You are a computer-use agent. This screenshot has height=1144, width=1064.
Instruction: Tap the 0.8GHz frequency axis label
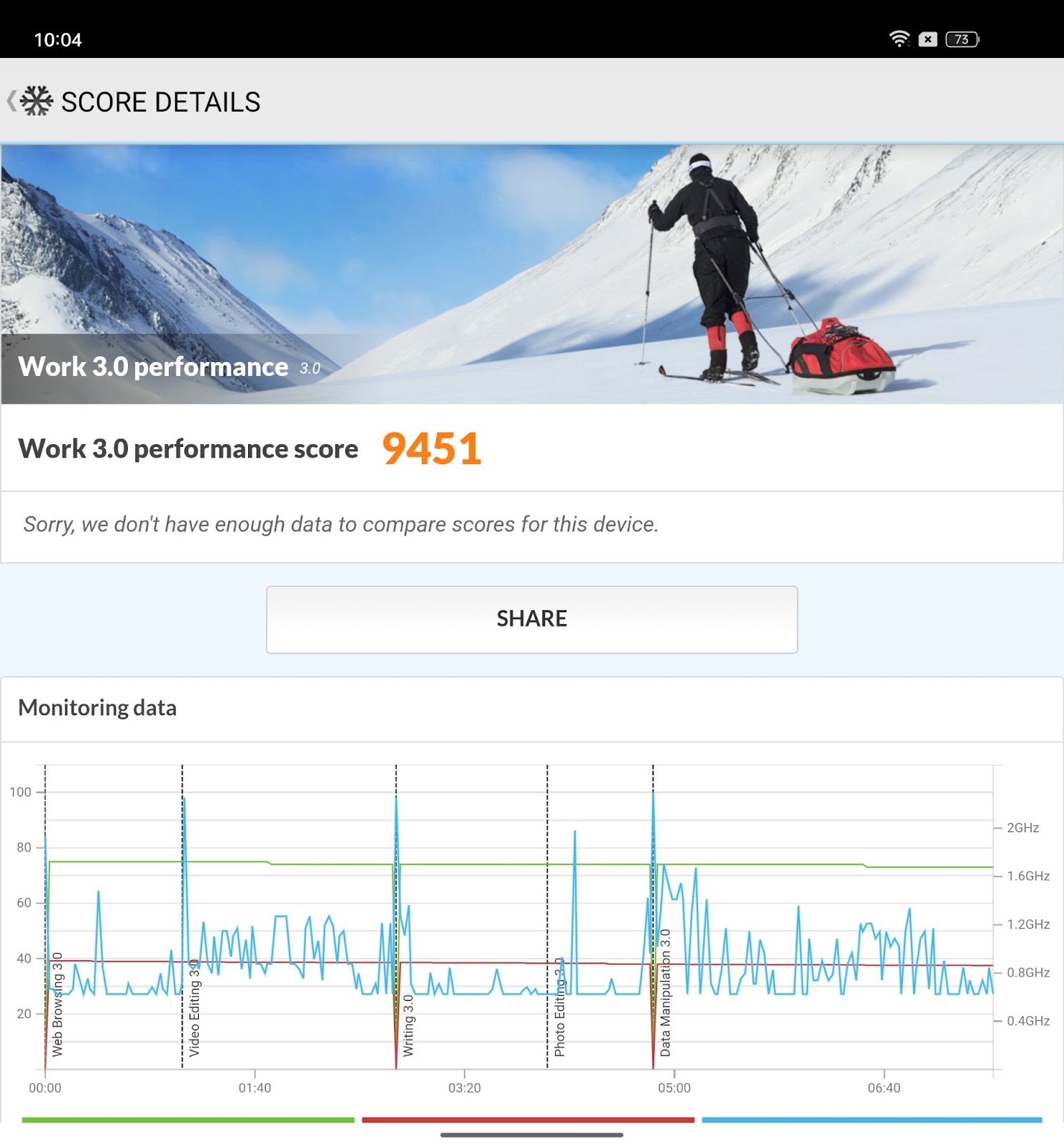(1028, 972)
